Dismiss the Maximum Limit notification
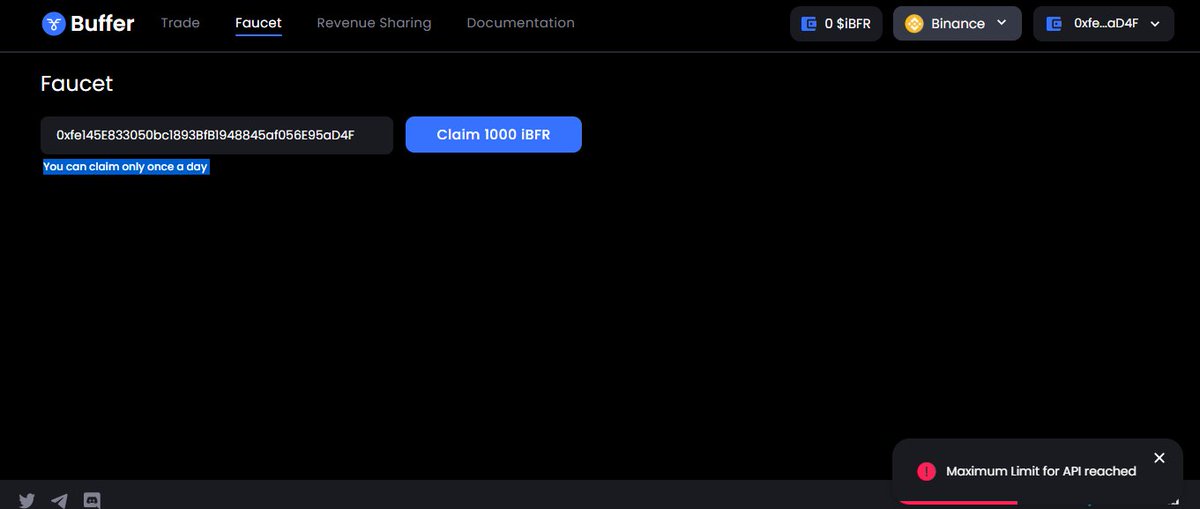 click(x=1159, y=458)
